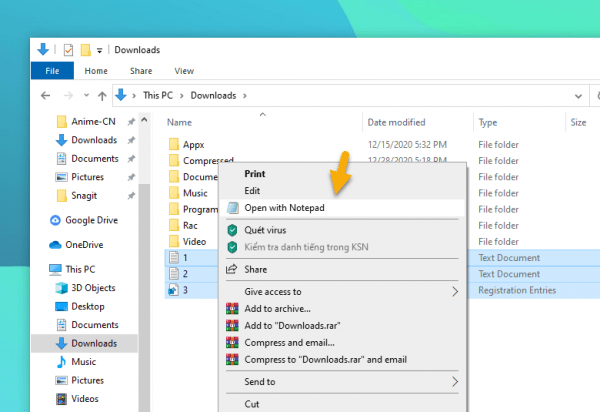The height and width of the screenshot is (412, 600).
Task: Click the New folder quick access icon
Action: 86,50
